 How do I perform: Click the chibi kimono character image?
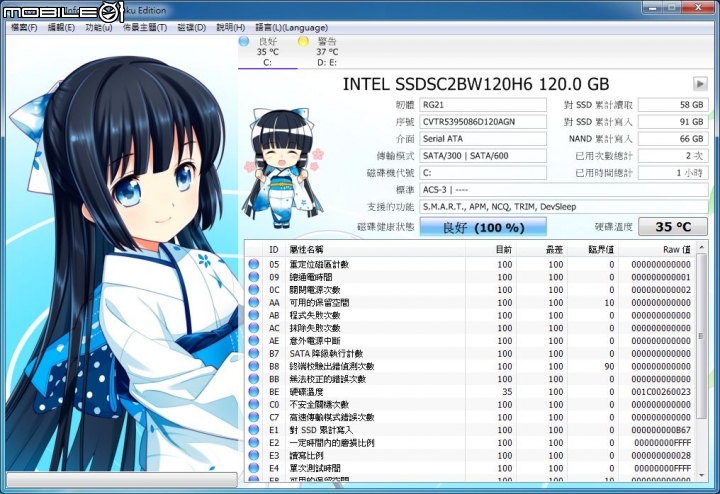(x=283, y=168)
